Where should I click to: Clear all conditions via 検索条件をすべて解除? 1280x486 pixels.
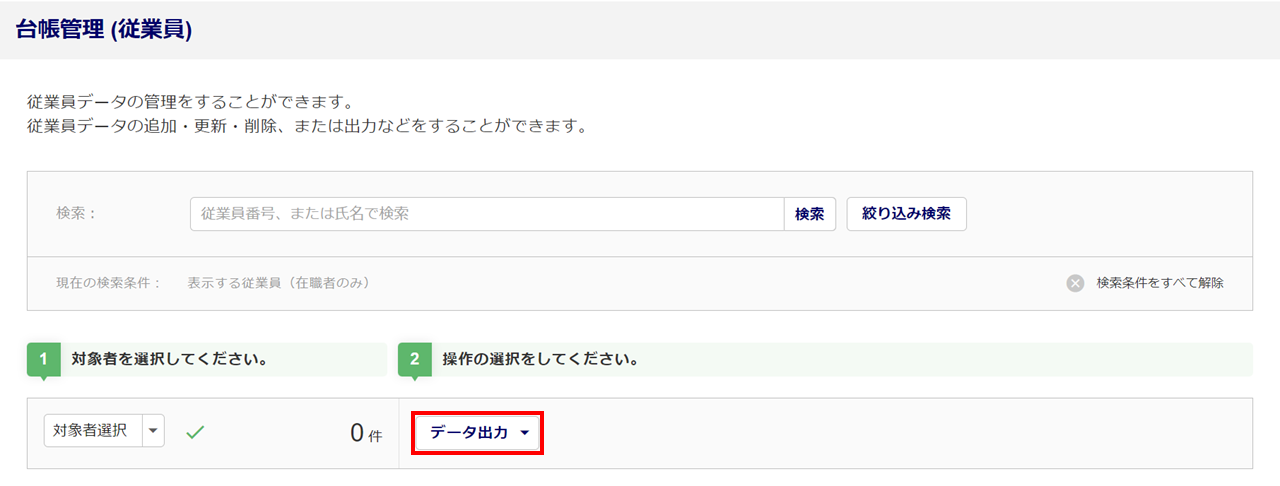pyautogui.click(x=1160, y=283)
